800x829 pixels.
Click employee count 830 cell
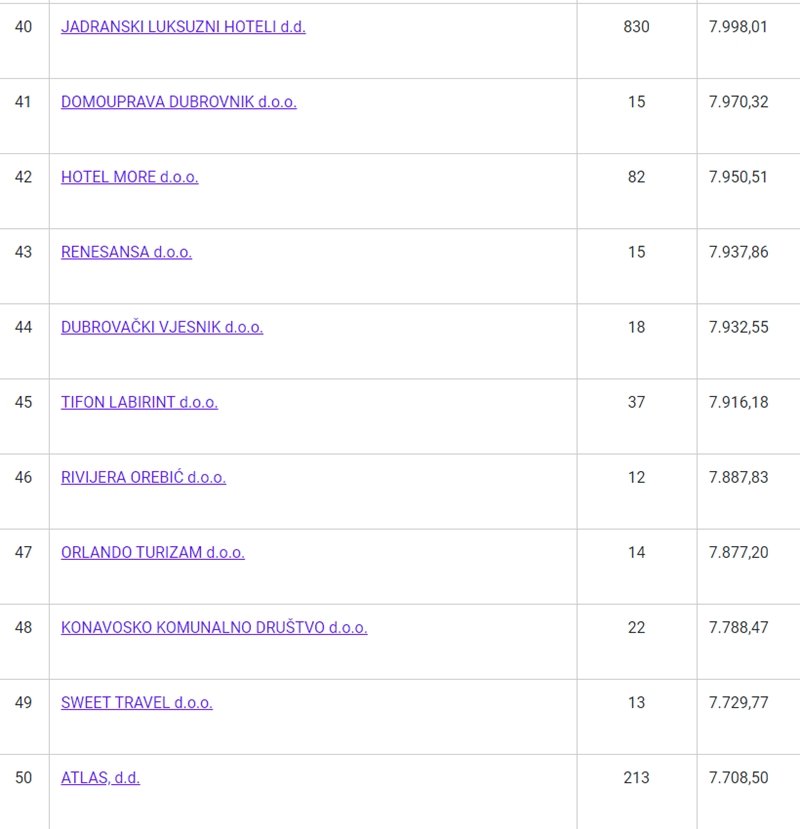tap(636, 27)
